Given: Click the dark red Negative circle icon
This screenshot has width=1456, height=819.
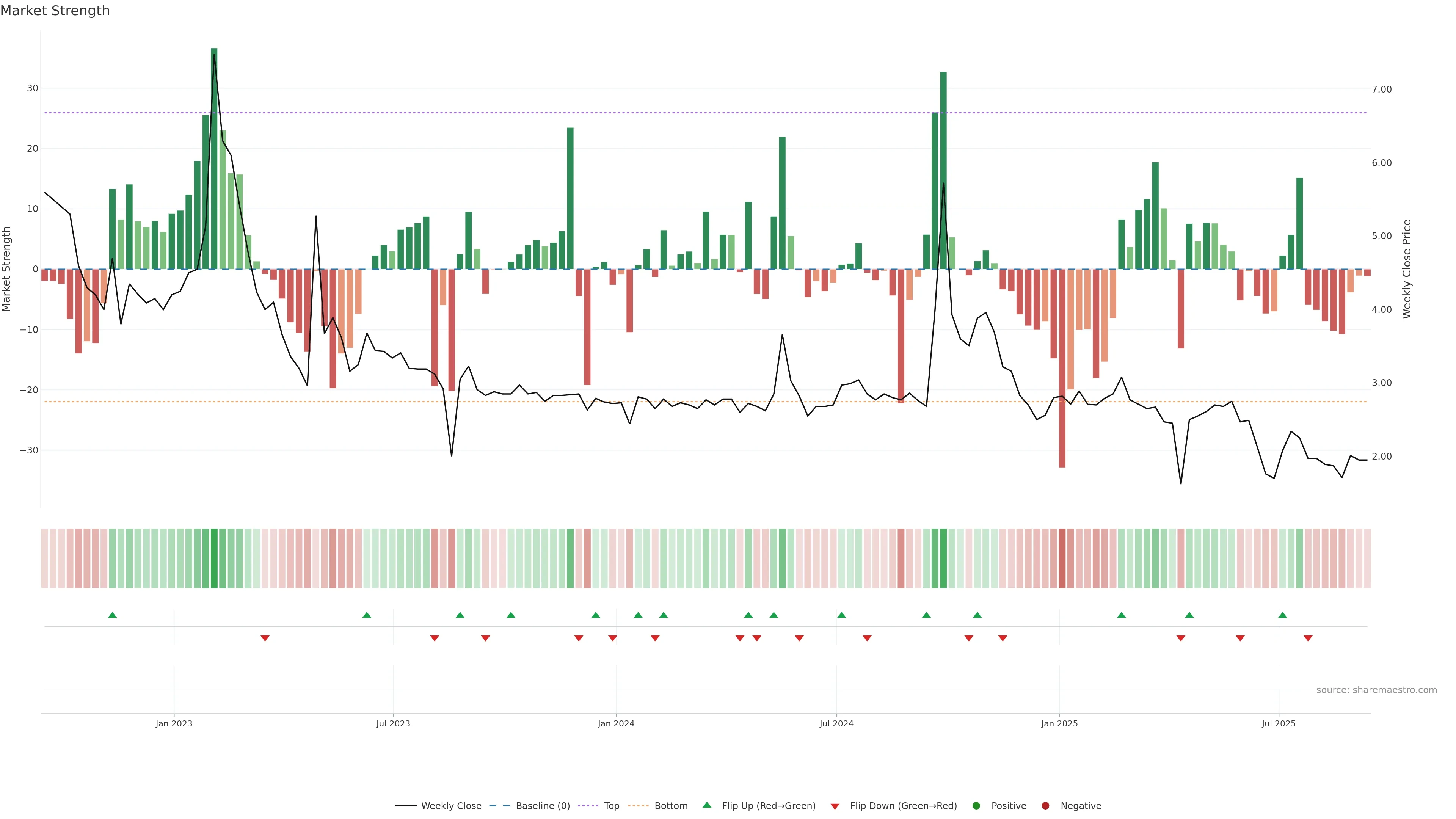Looking at the screenshot, I should pos(1045,805).
